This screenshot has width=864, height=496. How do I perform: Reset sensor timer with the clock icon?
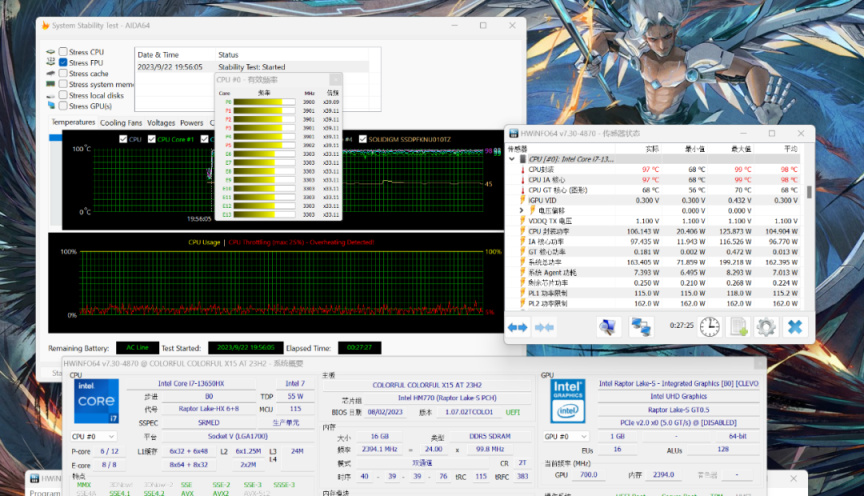pos(709,327)
